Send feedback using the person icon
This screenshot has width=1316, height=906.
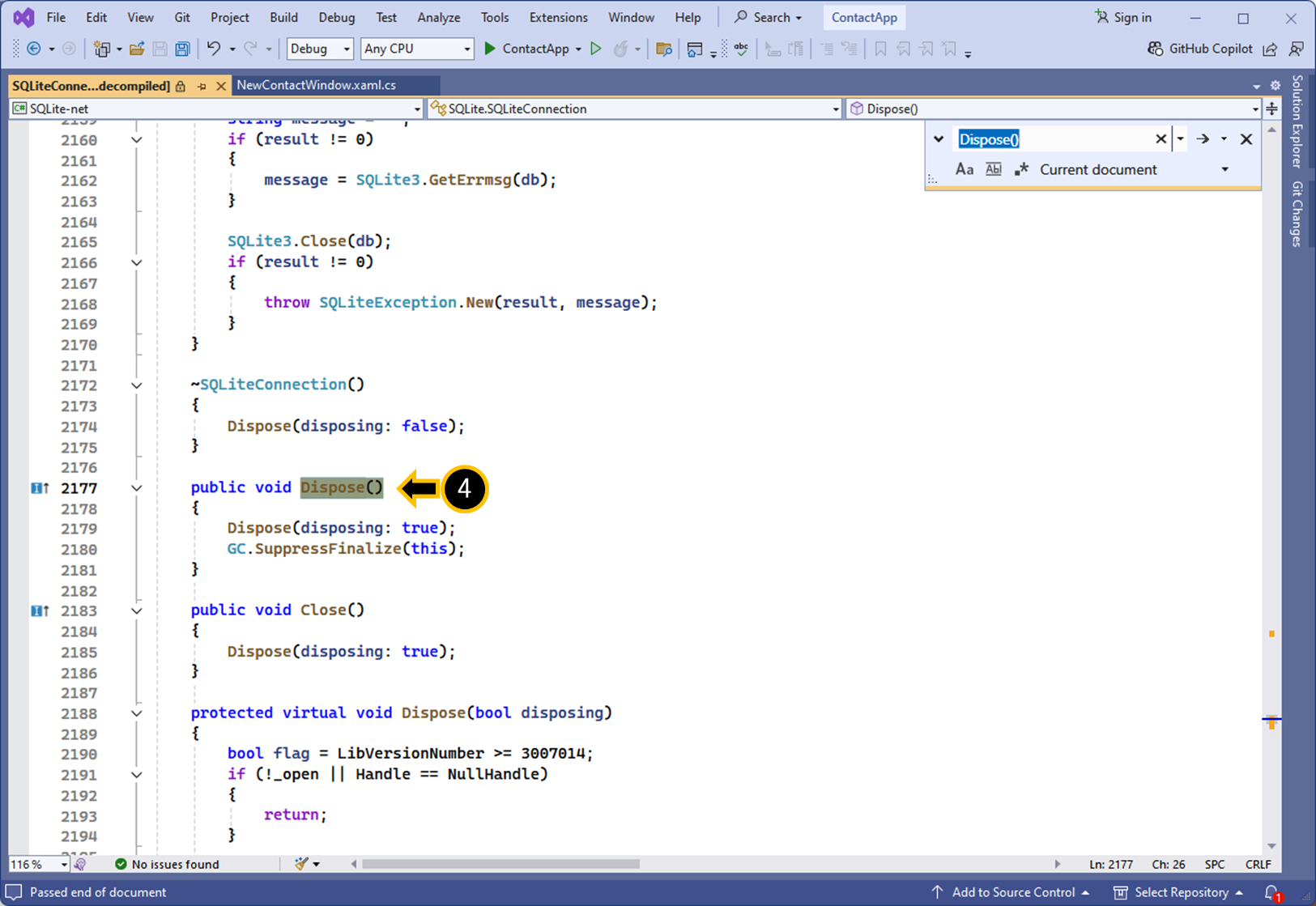(x=1297, y=49)
